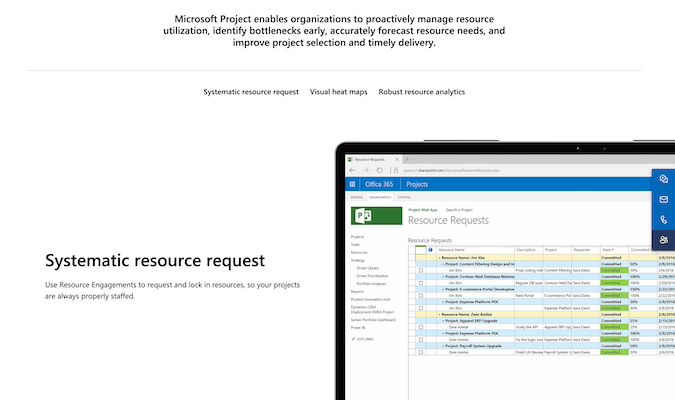Click the pencil icon beside EDIT LINKS
Viewport: 675px width, 400px height.
tap(353, 339)
